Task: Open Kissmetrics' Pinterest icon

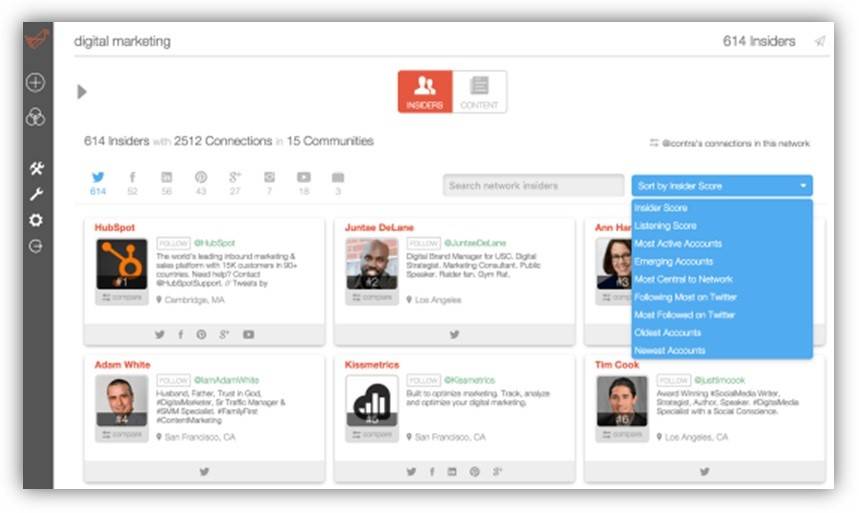Action: click(x=474, y=471)
